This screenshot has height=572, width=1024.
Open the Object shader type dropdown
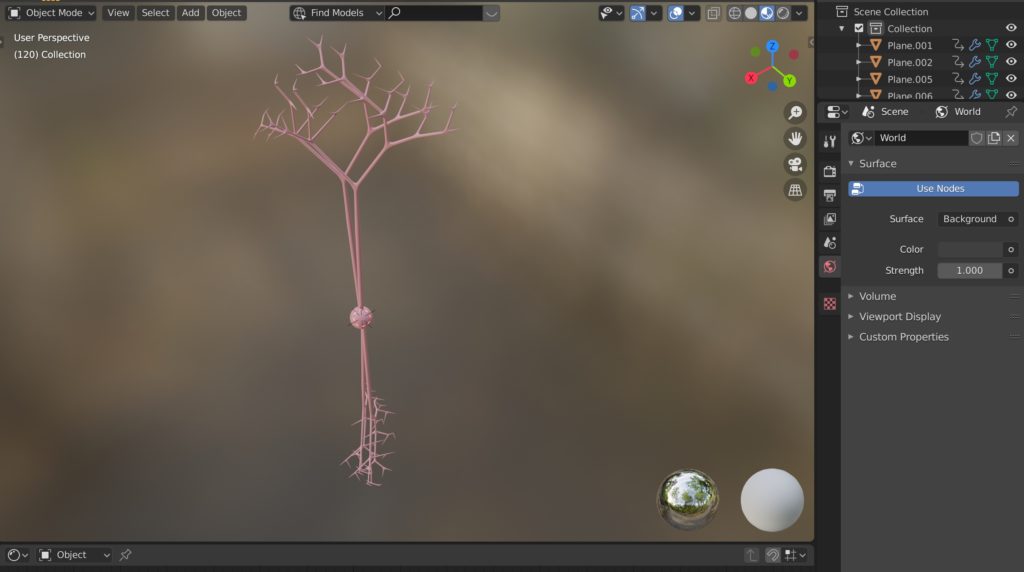click(x=74, y=555)
